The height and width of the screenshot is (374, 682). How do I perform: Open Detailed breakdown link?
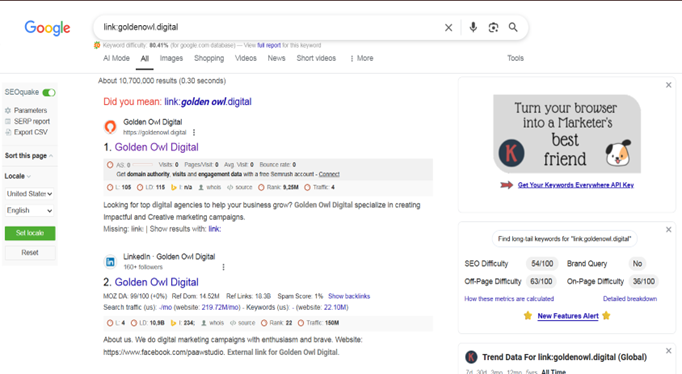(x=630, y=299)
